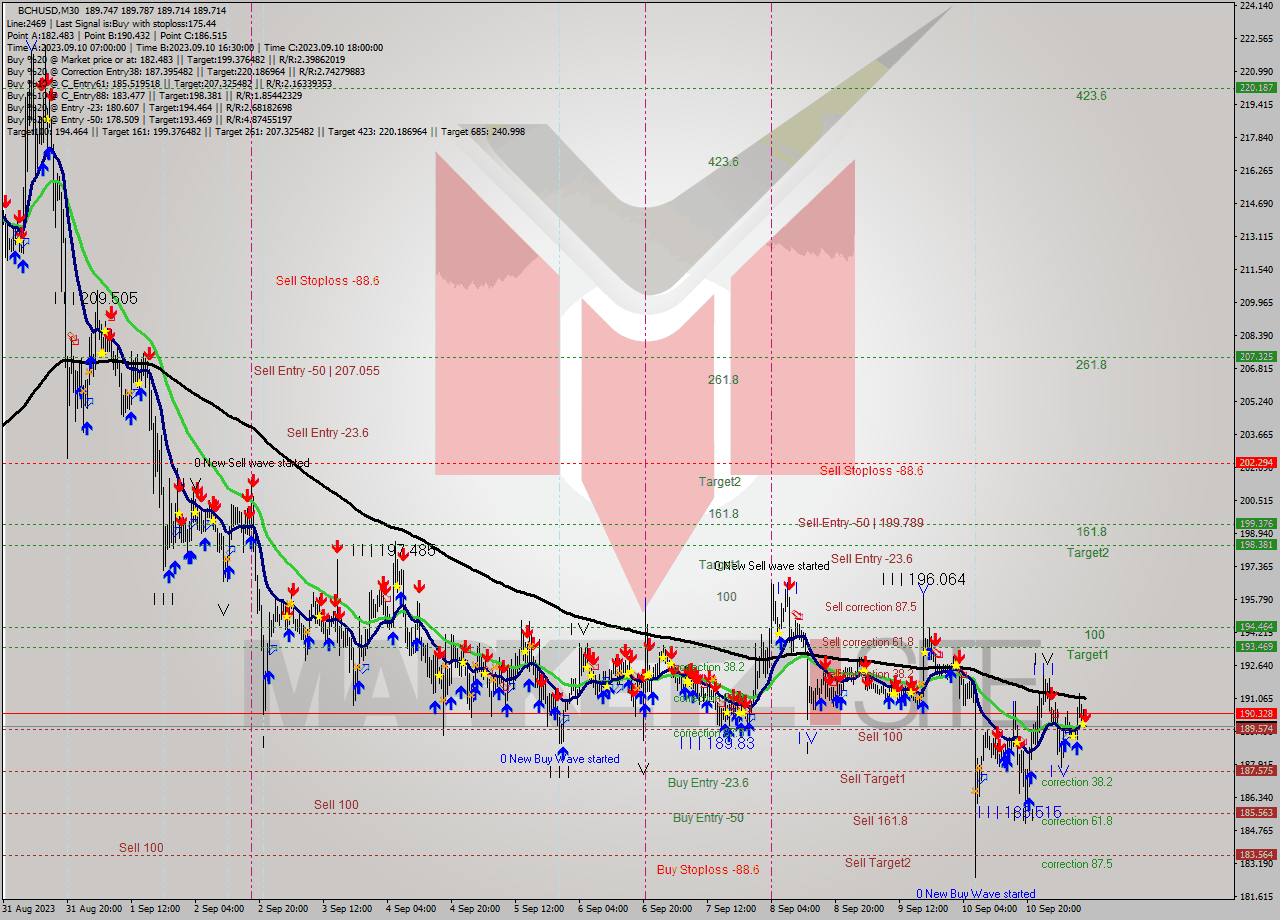This screenshot has height=920, width=1280.
Task: Select the 'Last Signal is:Buy with stoploss:175.44' line
Action: pyautogui.click(x=135, y=23)
